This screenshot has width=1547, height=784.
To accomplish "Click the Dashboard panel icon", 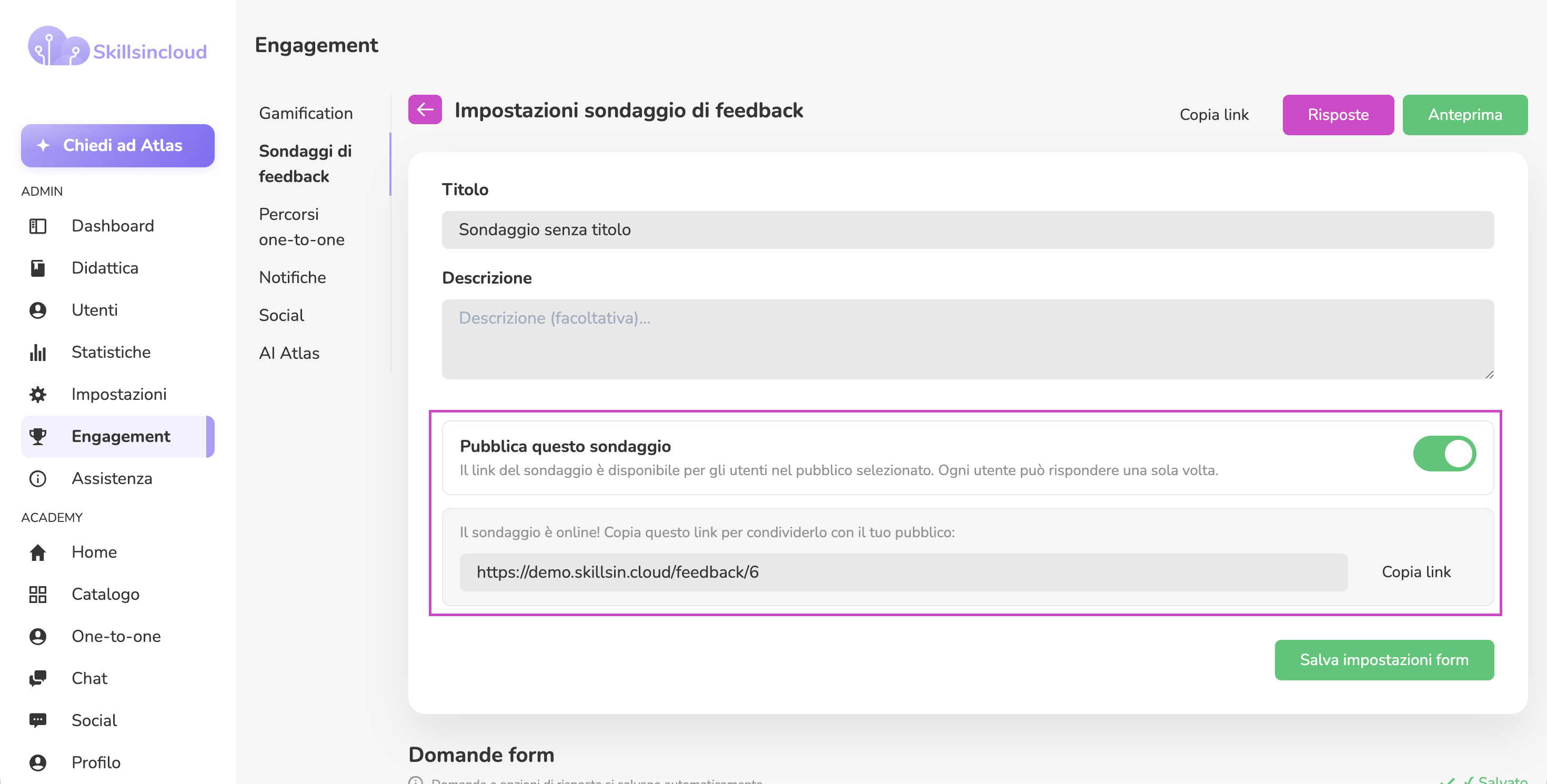I will [38, 226].
